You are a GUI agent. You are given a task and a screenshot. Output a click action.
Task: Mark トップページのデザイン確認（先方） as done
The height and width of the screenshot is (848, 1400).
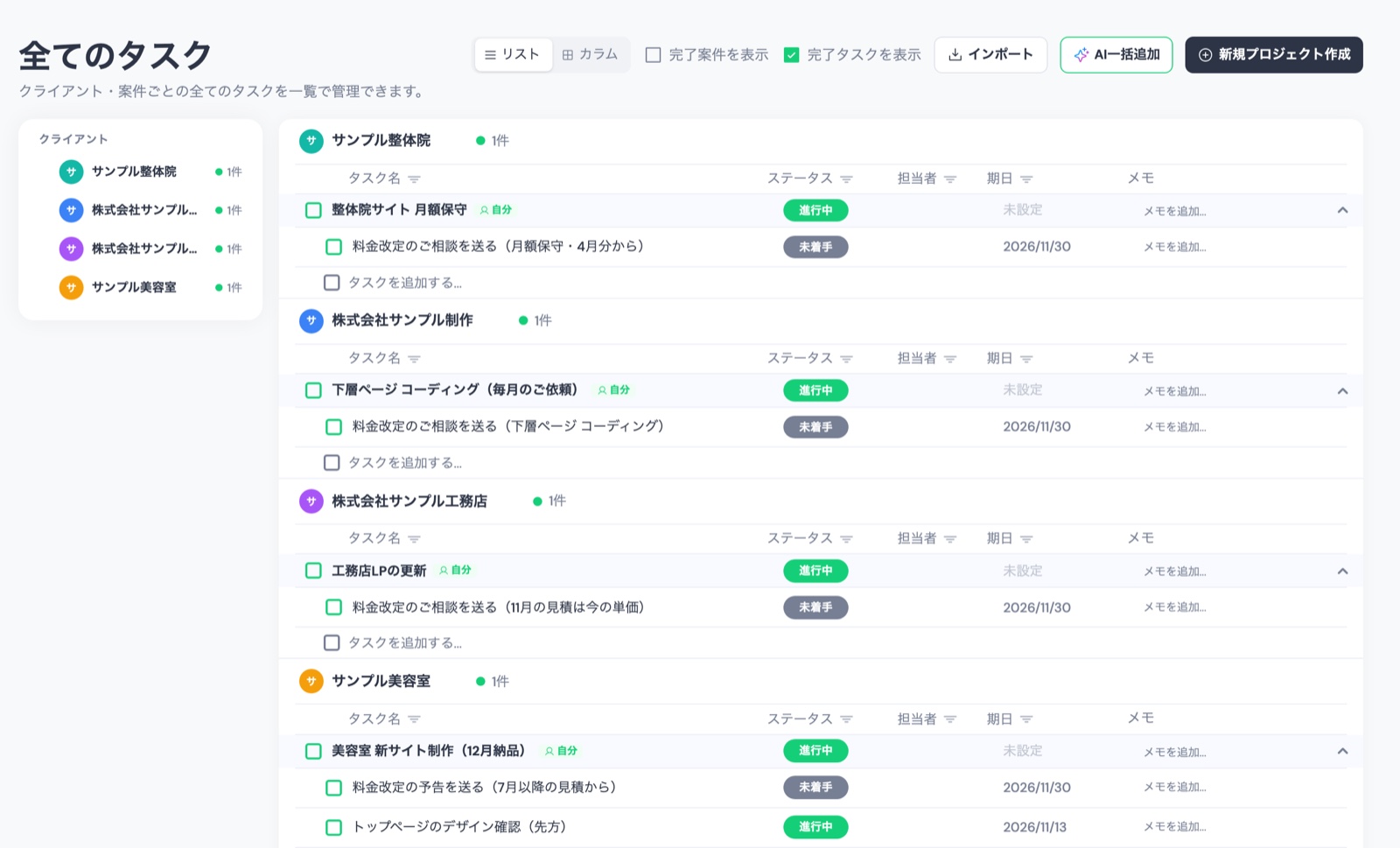coord(333,828)
